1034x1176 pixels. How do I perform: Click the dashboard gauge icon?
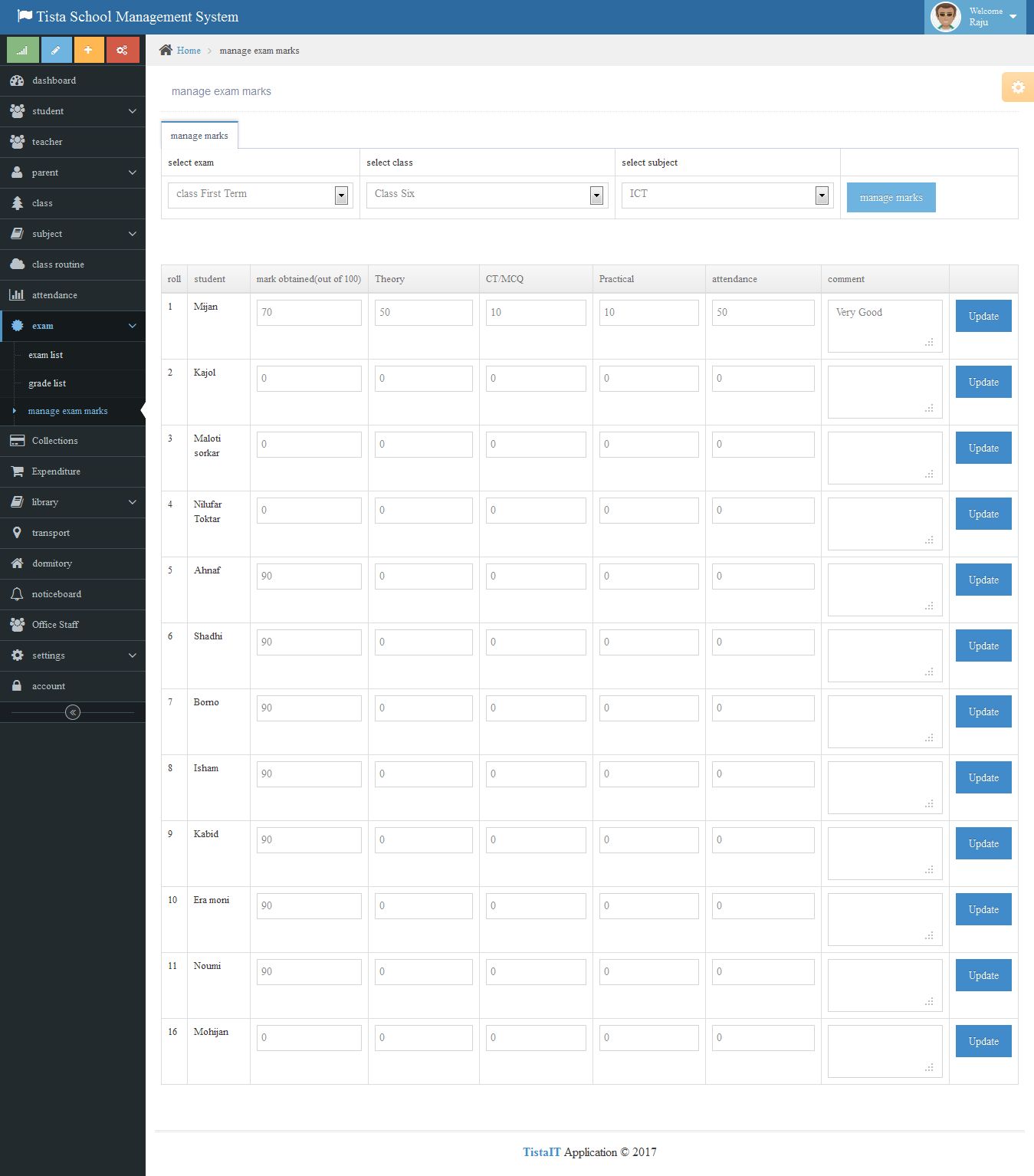tap(17, 80)
